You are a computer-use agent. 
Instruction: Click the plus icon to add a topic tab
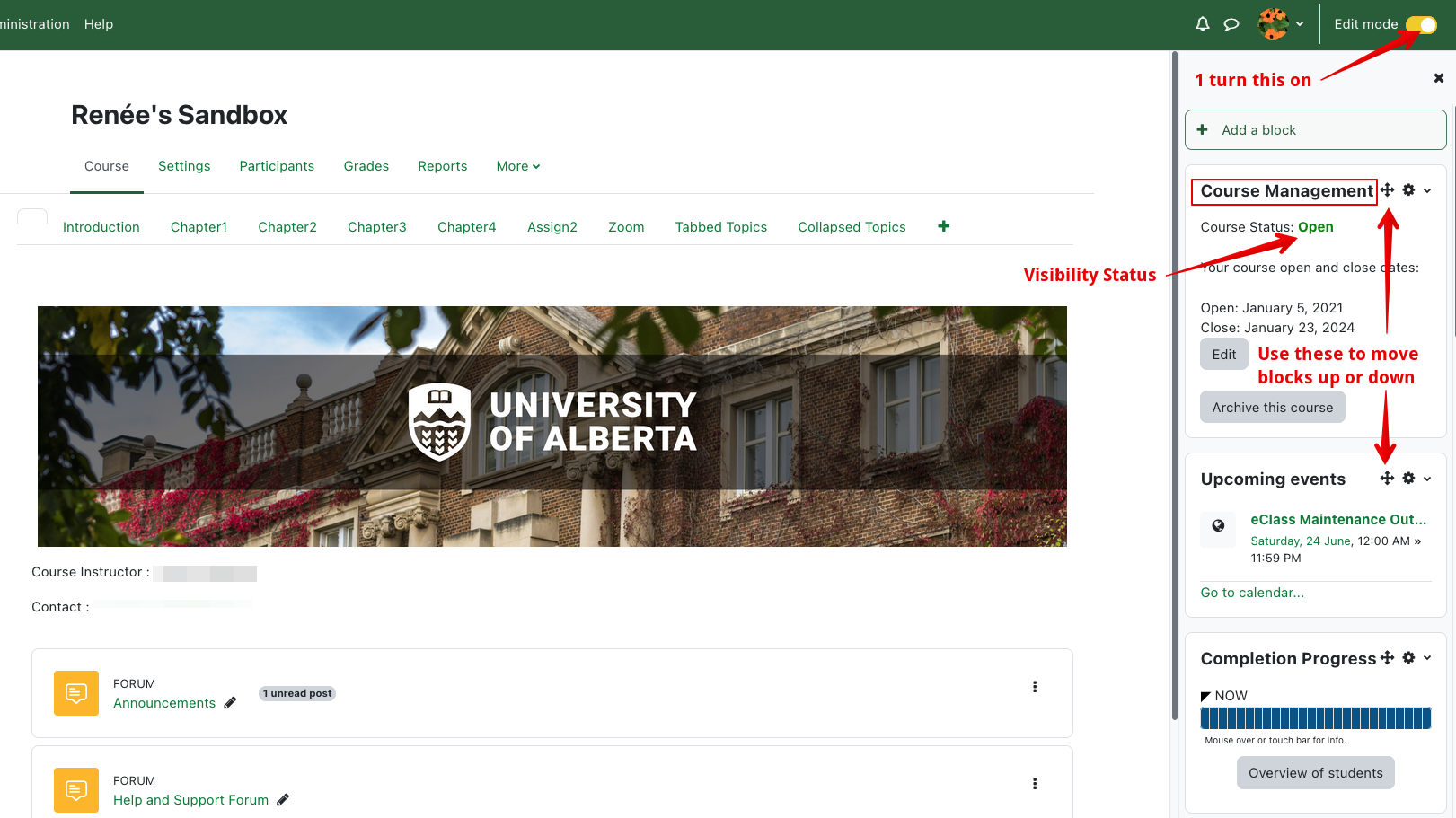click(943, 226)
